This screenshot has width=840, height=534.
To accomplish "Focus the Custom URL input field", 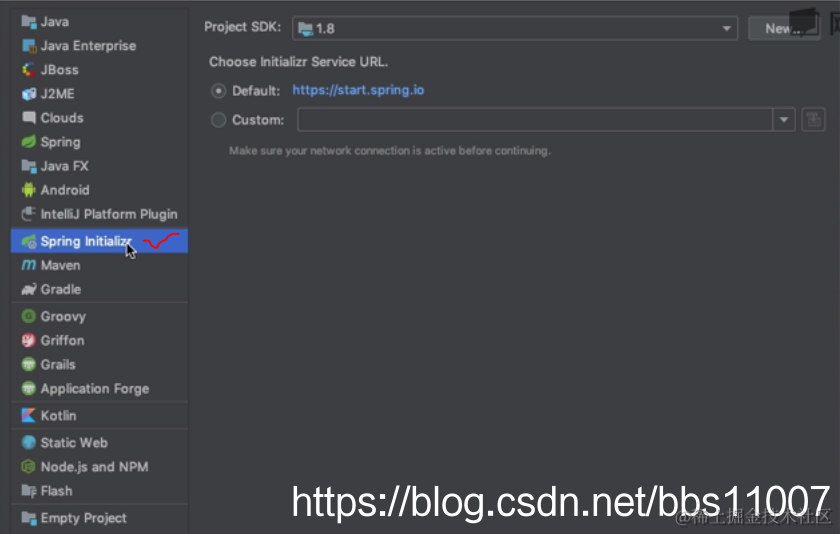I will [535, 119].
